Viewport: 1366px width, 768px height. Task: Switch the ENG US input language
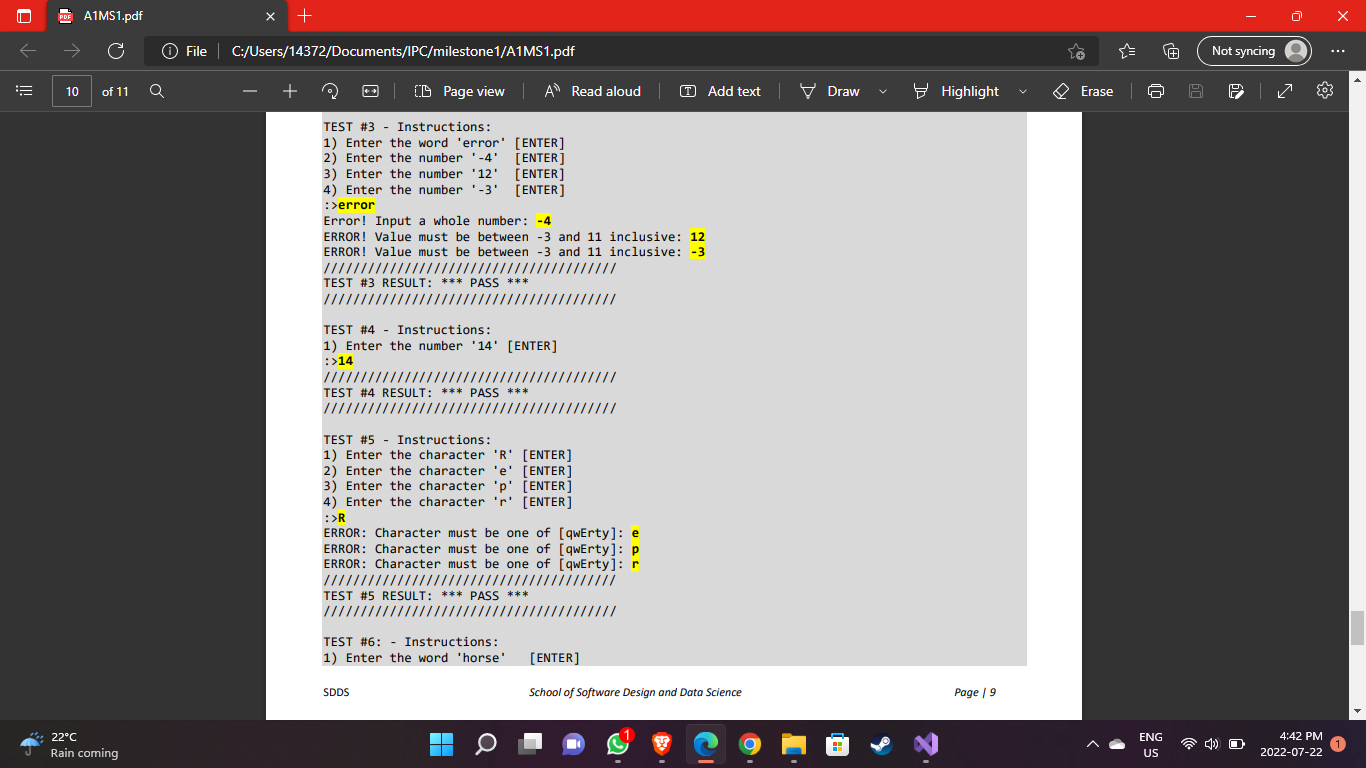[1151, 744]
